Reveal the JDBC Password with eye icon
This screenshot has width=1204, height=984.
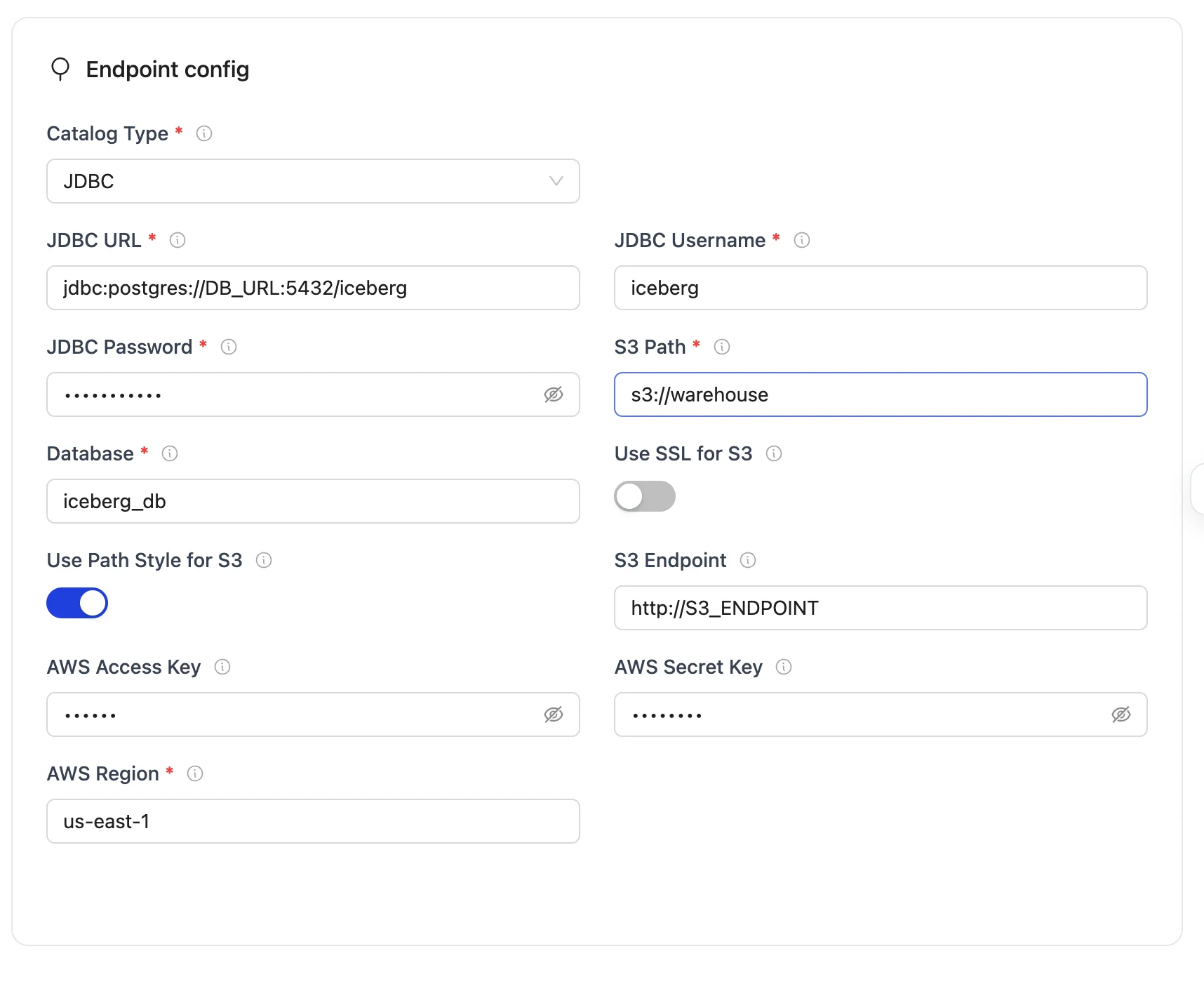point(554,394)
